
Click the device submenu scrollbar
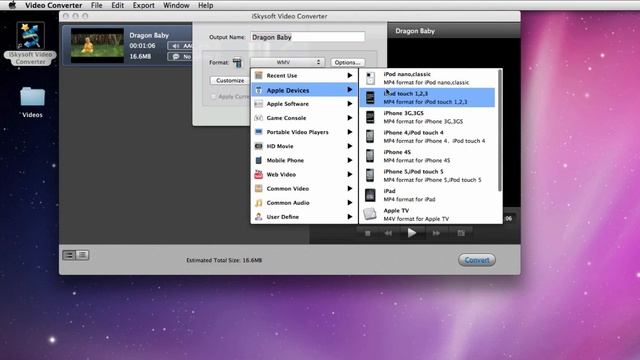500,131
